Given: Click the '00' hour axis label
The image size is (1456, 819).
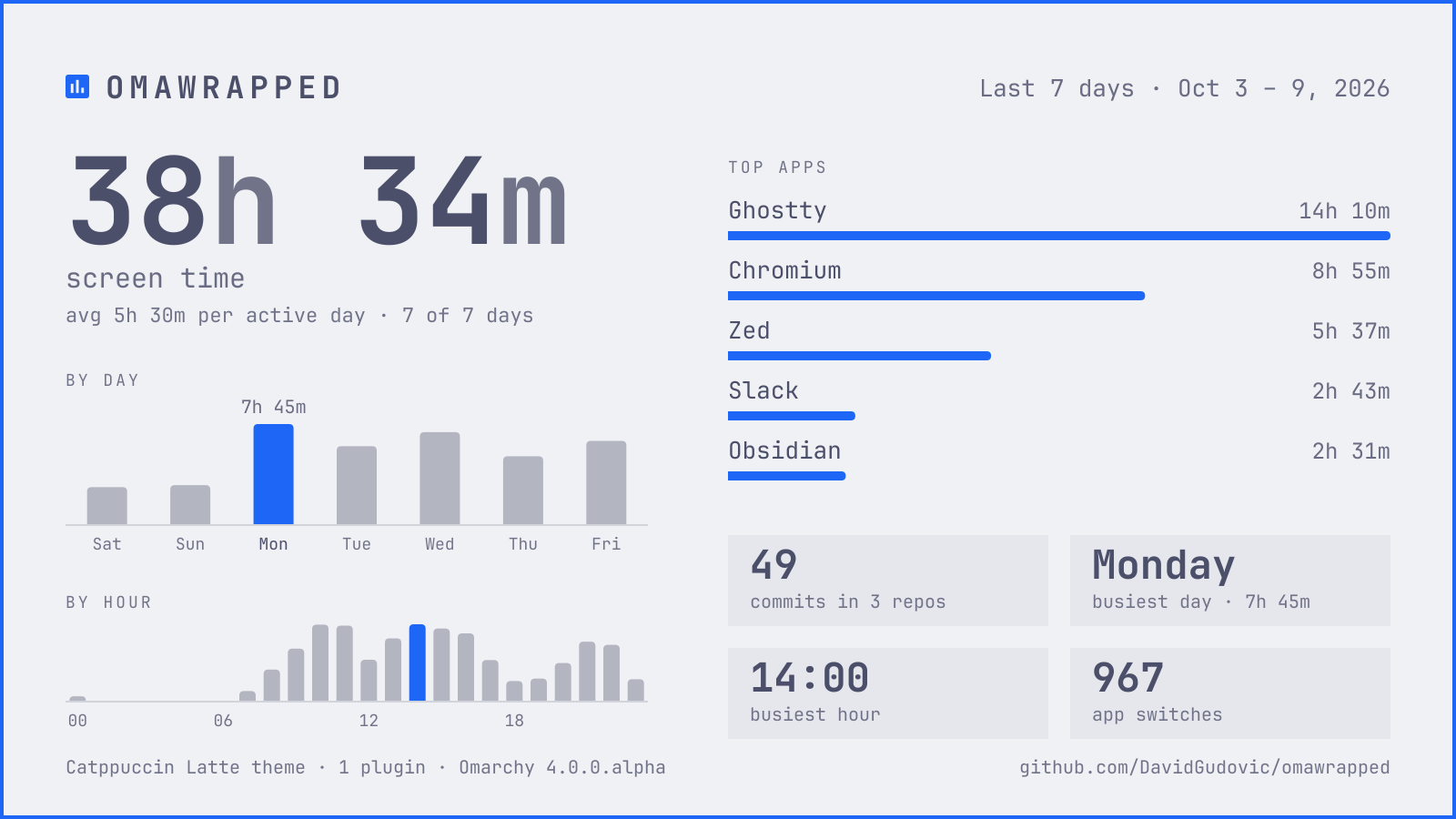Looking at the screenshot, I should [77, 721].
